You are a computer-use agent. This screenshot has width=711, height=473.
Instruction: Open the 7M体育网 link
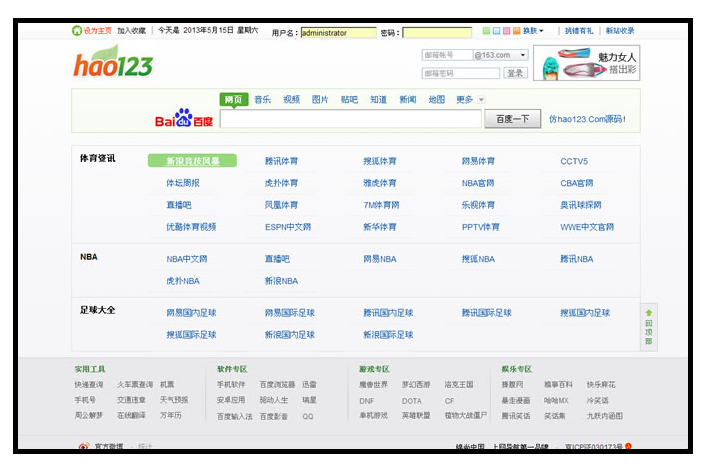pyautogui.click(x=381, y=205)
